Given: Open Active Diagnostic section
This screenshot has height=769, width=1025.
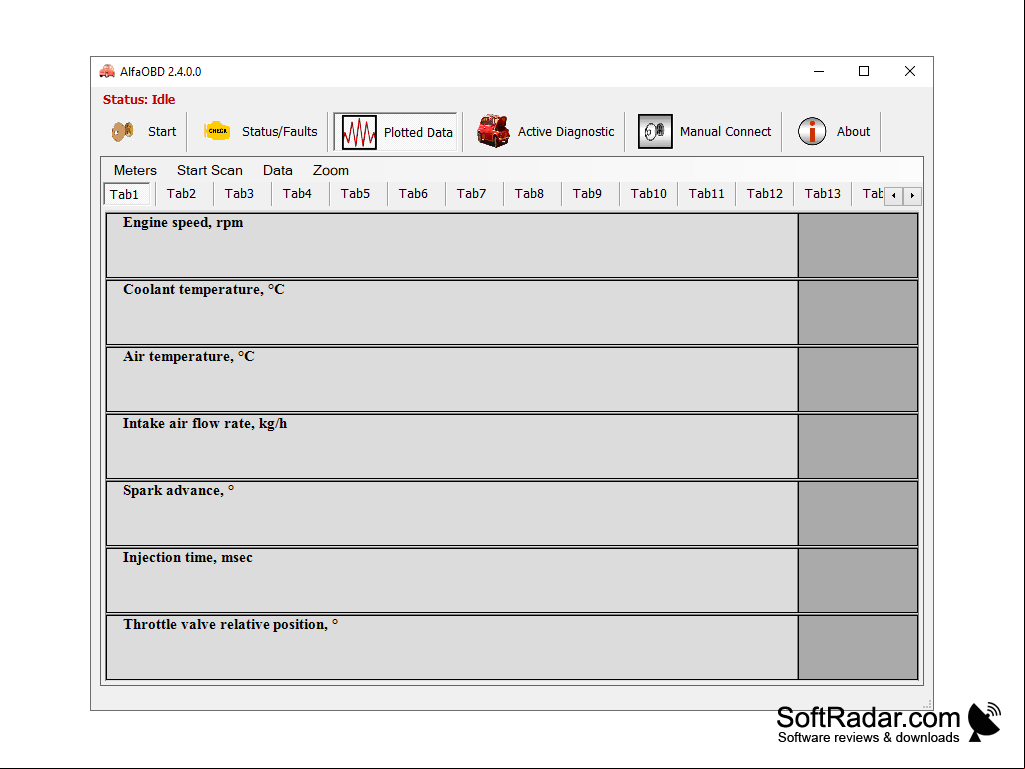Looking at the screenshot, I should pyautogui.click(x=565, y=131).
